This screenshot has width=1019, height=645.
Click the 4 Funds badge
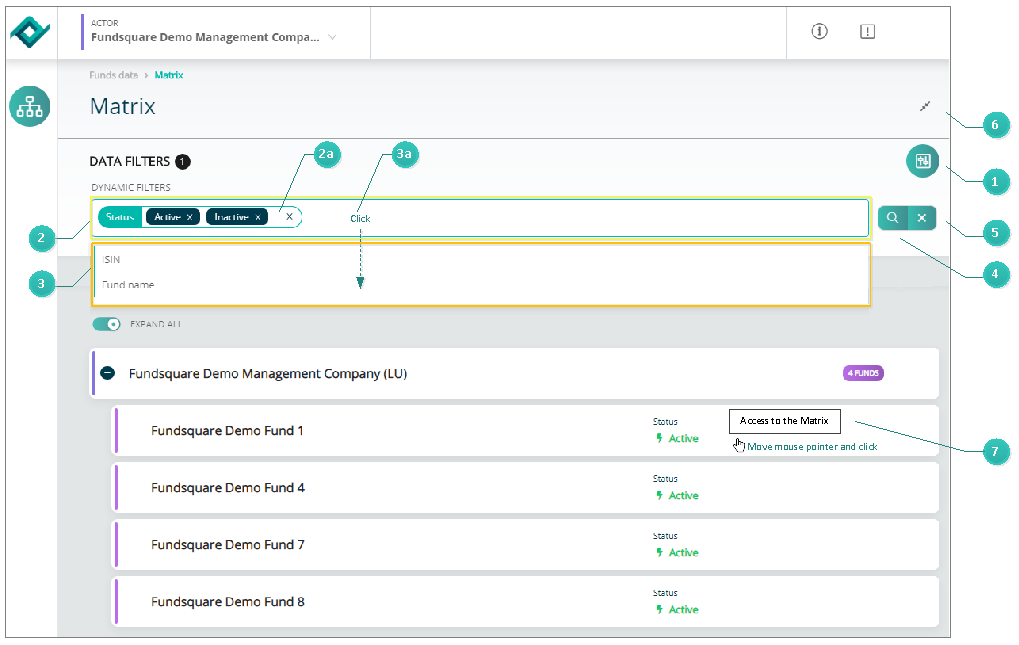coord(863,373)
